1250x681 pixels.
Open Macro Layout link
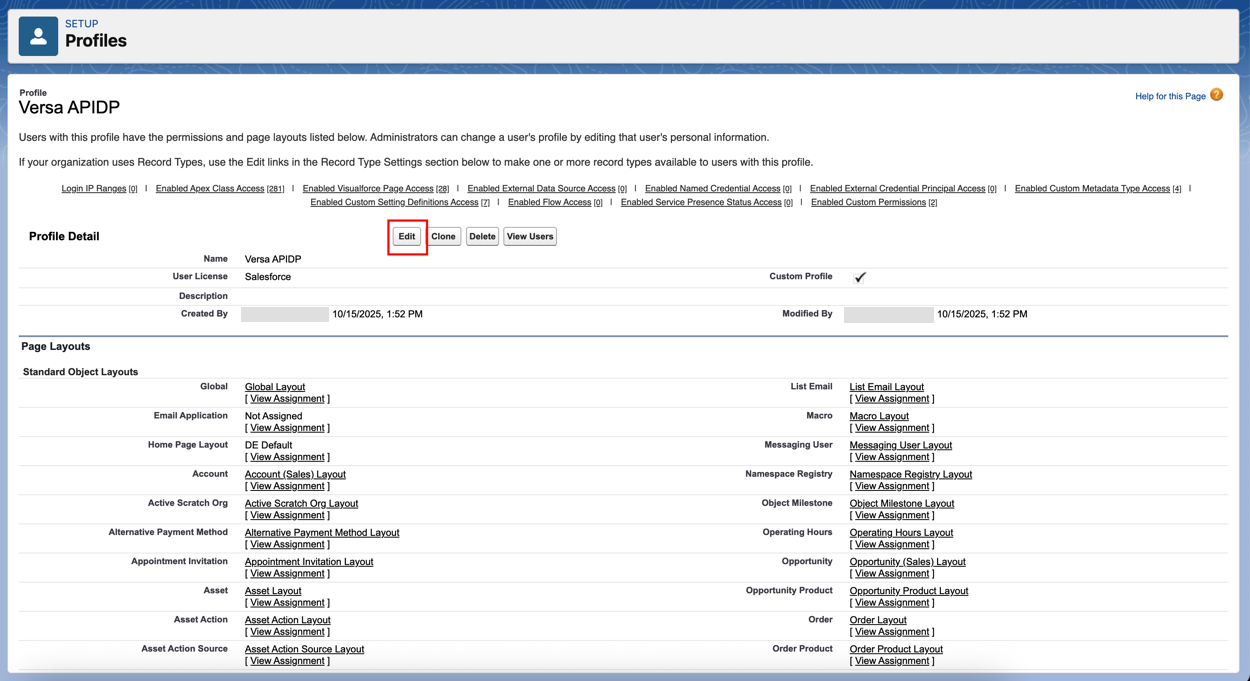pos(879,416)
